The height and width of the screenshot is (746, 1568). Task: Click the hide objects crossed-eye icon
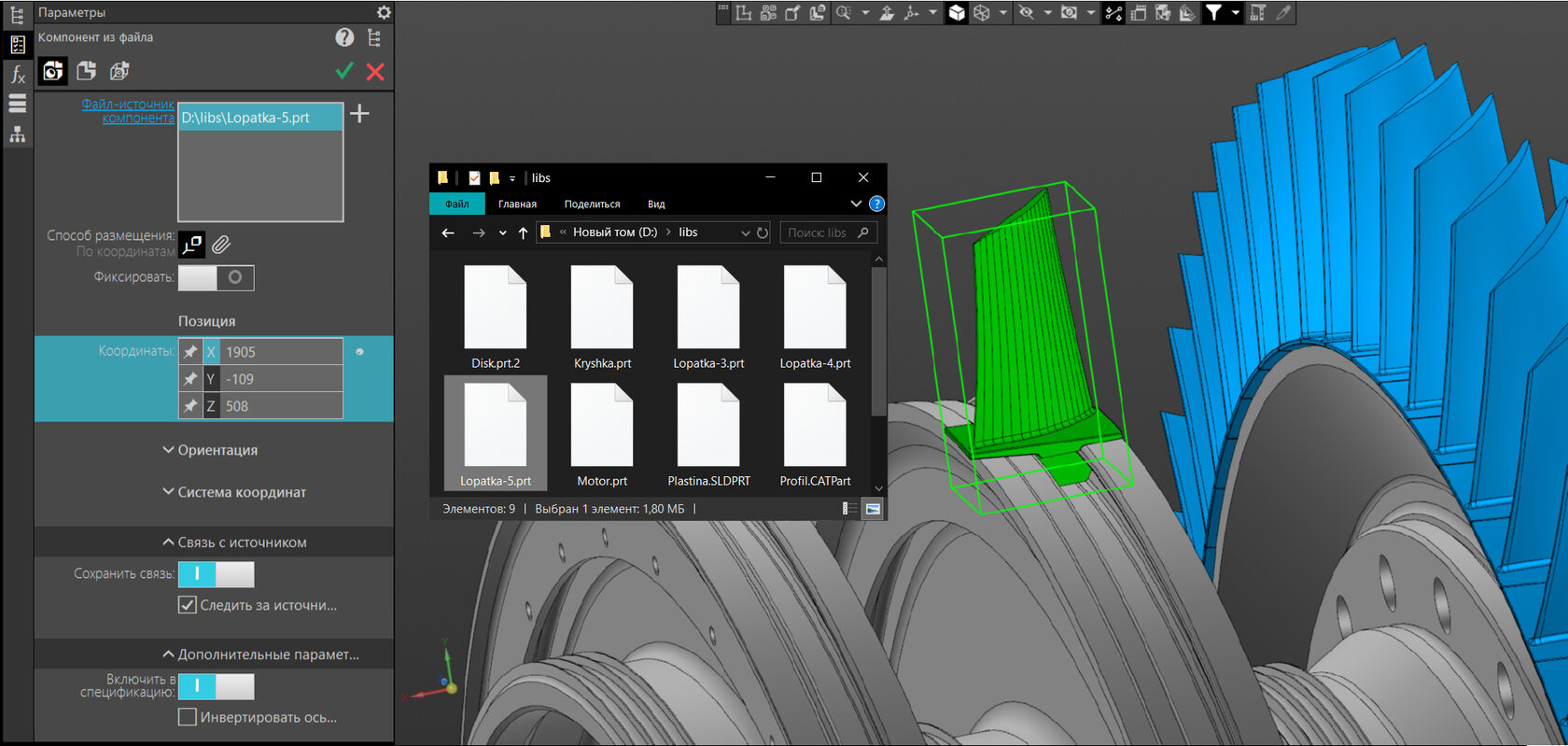click(x=1026, y=13)
